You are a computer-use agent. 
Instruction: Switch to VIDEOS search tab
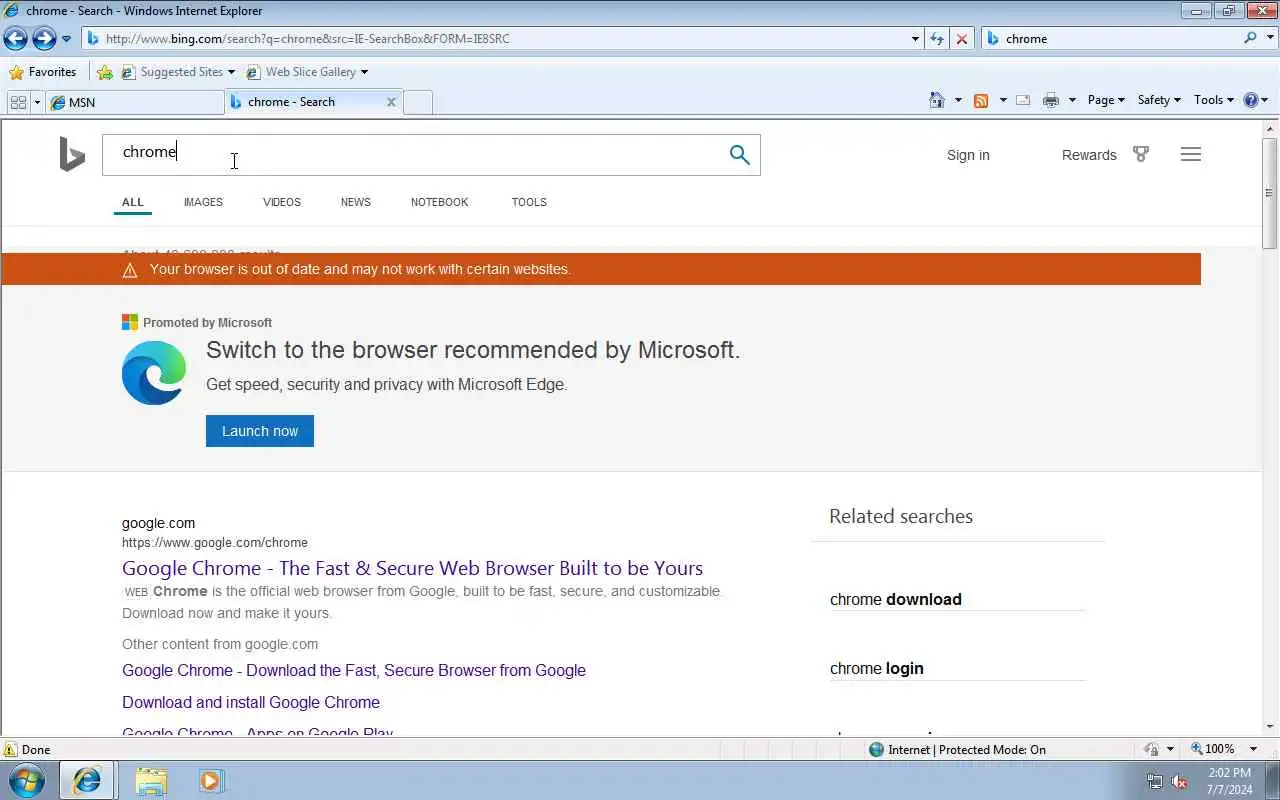pos(282,202)
